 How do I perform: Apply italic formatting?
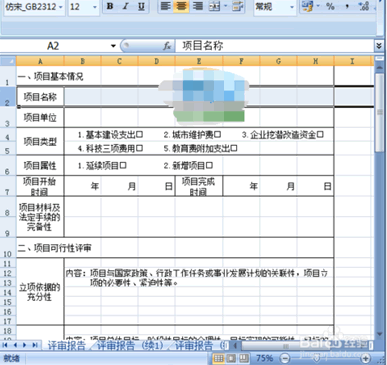(126, 6)
